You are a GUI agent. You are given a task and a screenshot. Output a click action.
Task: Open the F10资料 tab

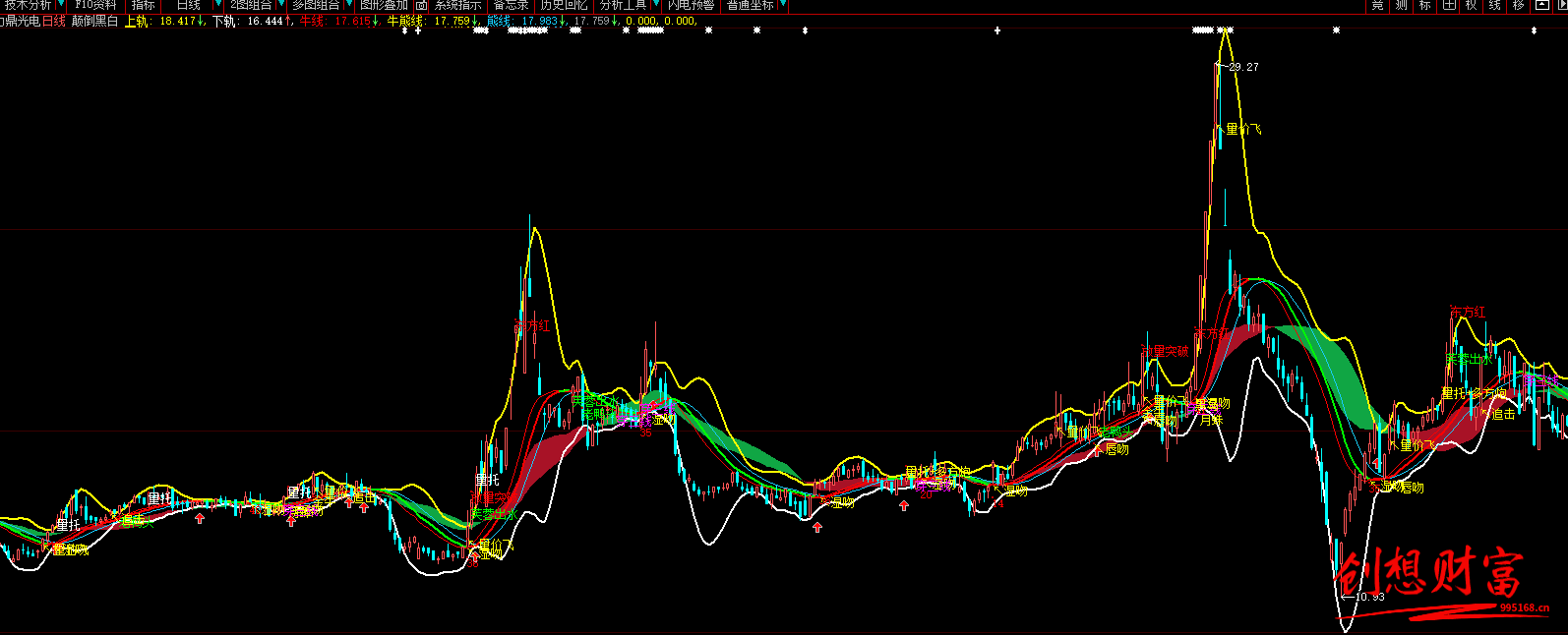[x=95, y=5]
